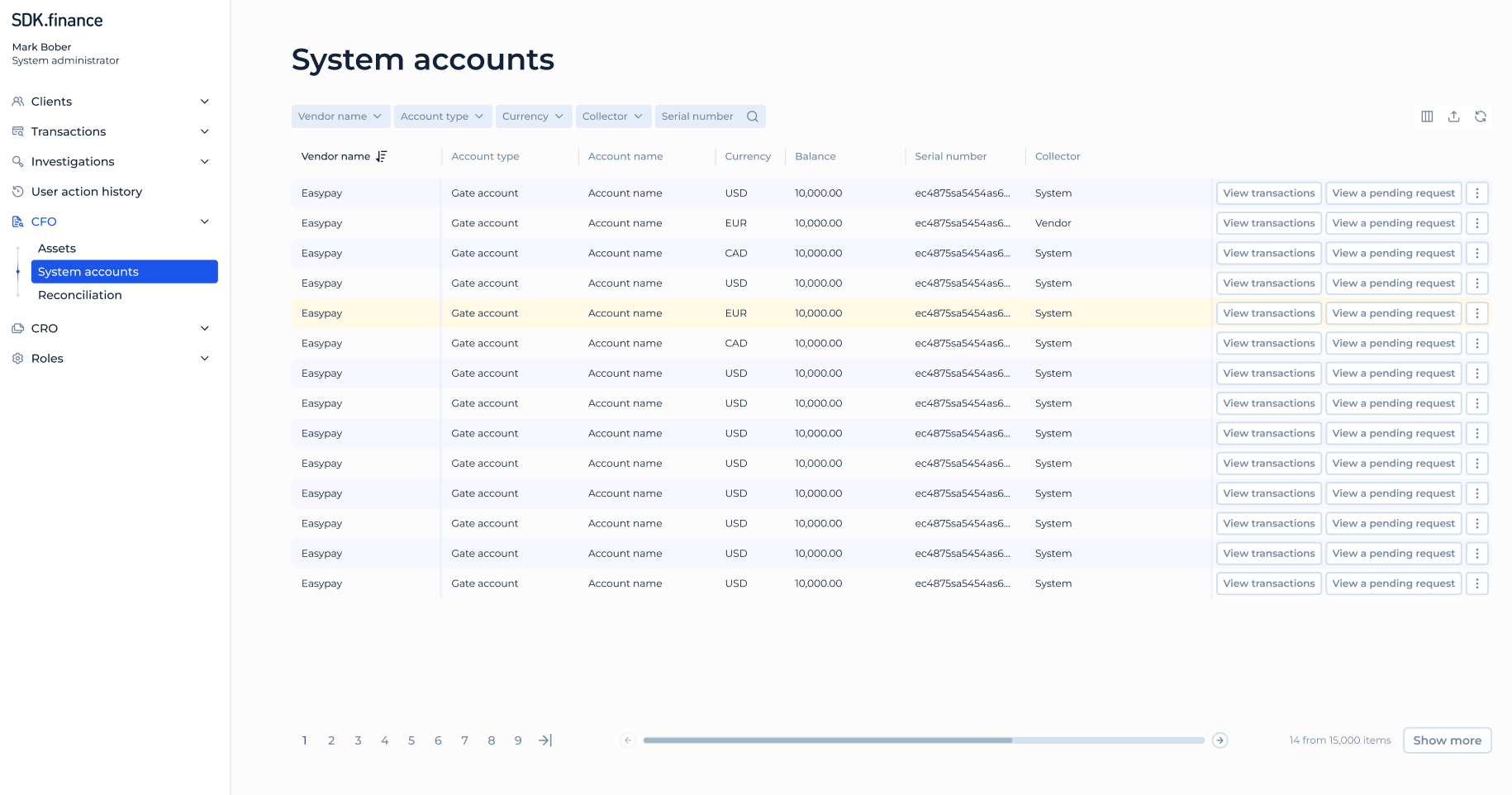This screenshot has height=795, width=1512.
Task: Select the Investigations magnifier icon
Action: pos(17,162)
